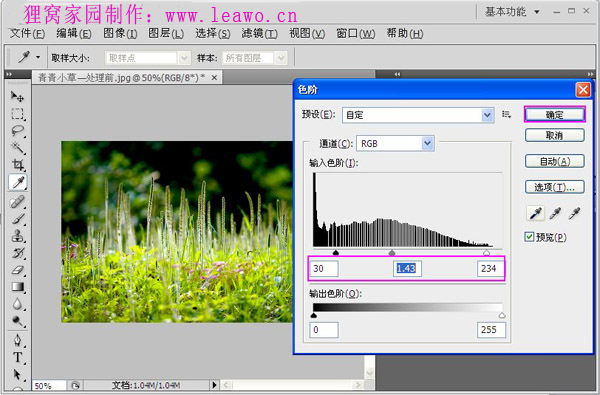Open the Help menu
The height and width of the screenshot is (395, 600).
[404, 34]
